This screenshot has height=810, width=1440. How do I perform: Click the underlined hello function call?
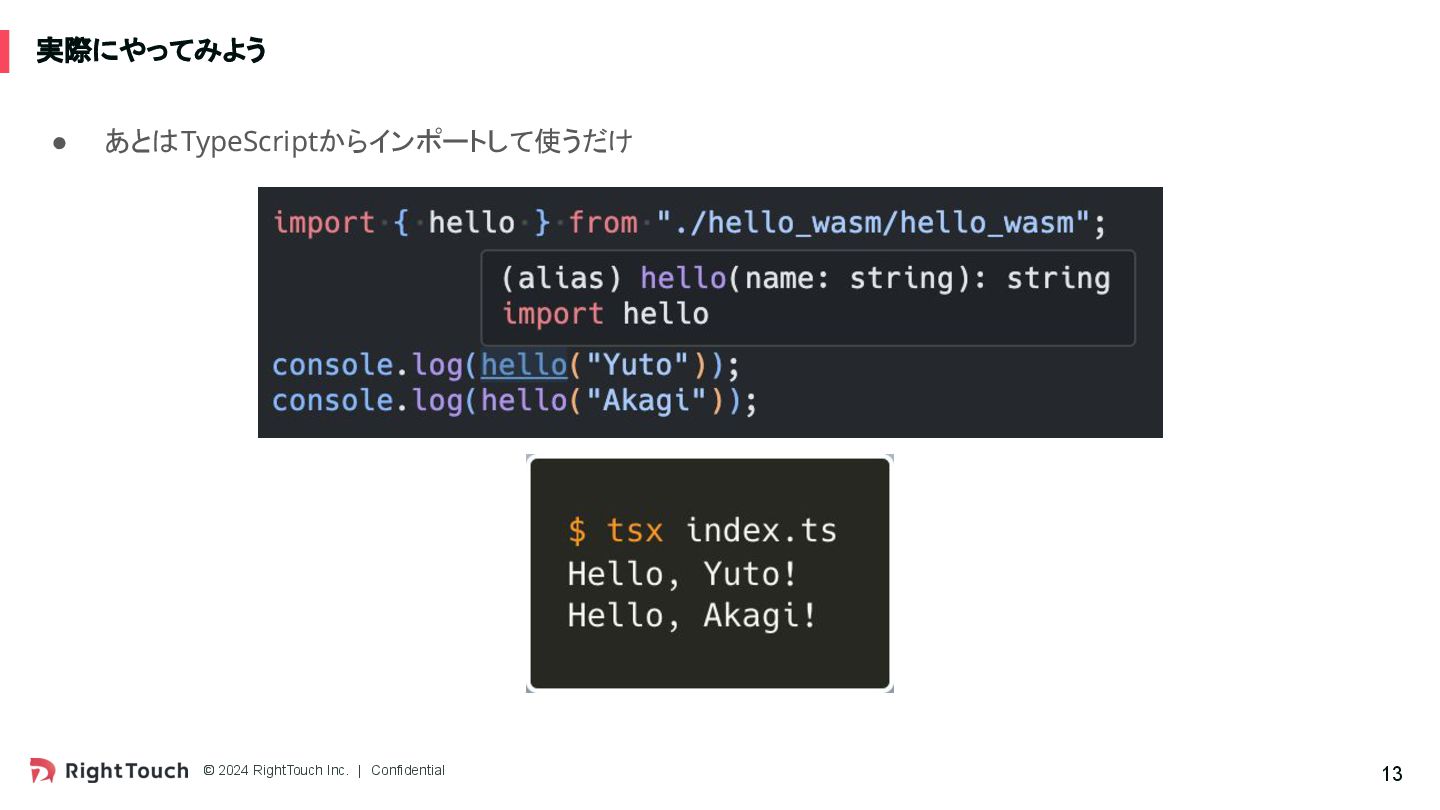pyautogui.click(x=524, y=365)
